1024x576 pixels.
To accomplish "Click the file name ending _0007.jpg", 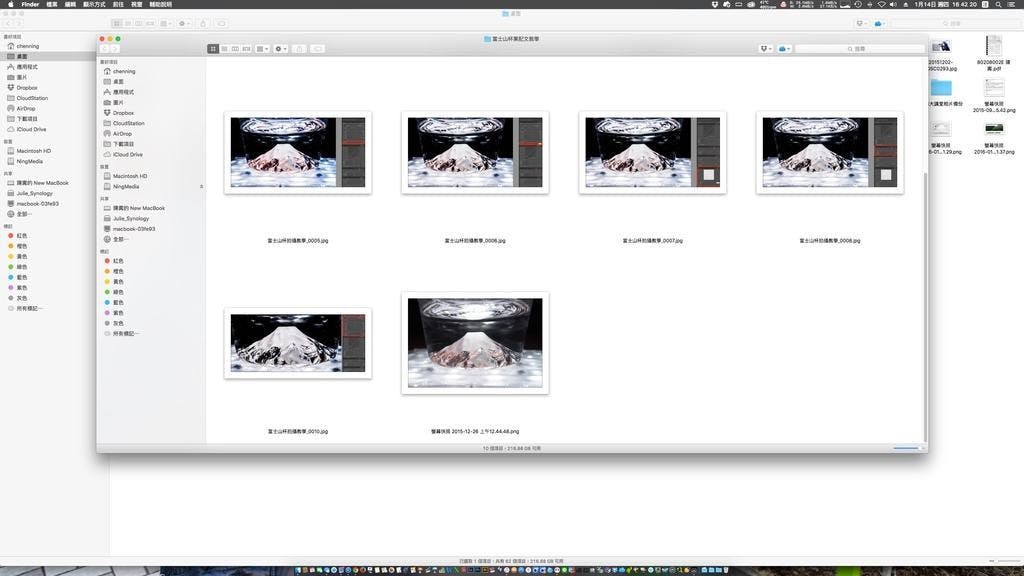I will click(x=652, y=241).
